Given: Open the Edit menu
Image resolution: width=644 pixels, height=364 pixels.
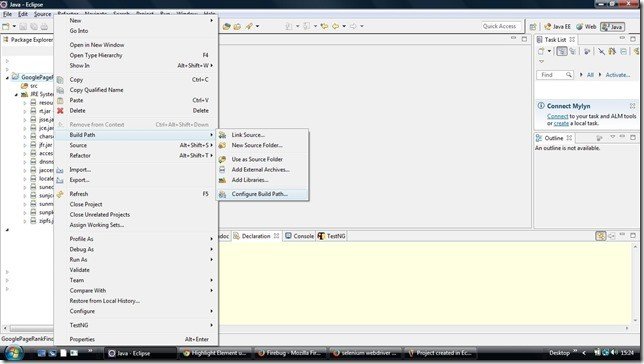Looking at the screenshot, I should point(23,14).
